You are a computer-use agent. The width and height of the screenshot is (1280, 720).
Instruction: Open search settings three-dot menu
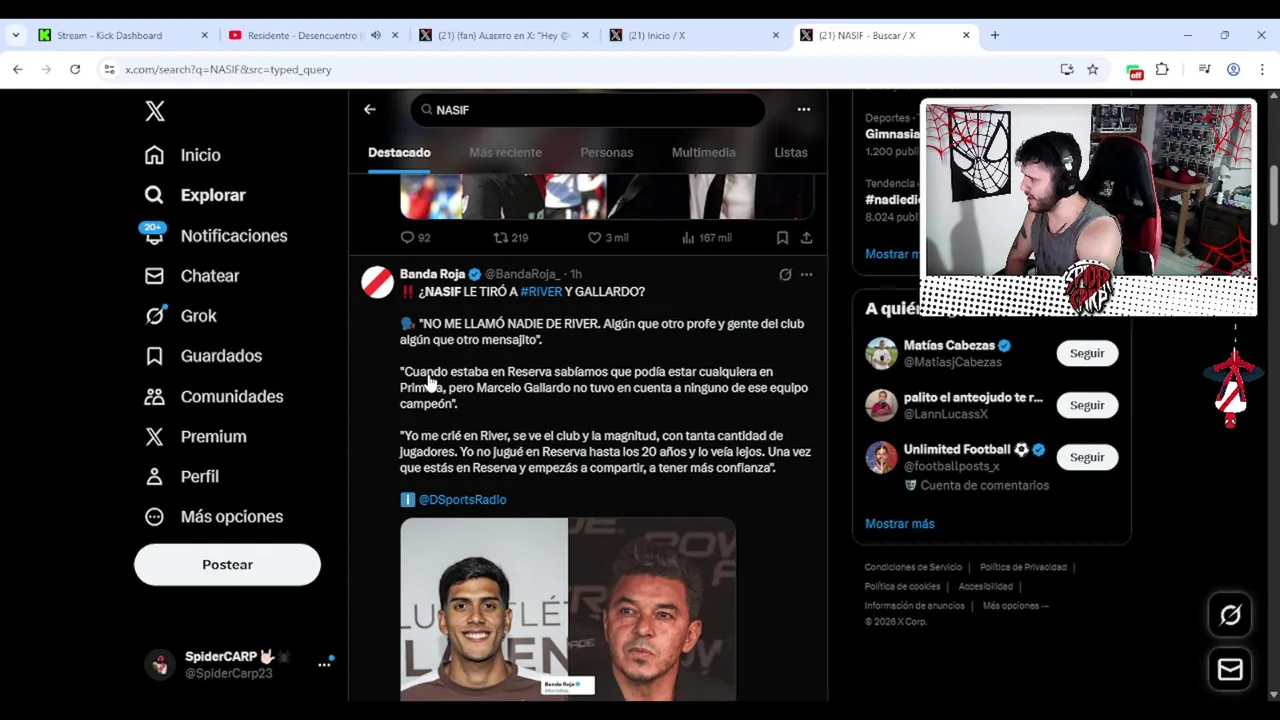803,110
